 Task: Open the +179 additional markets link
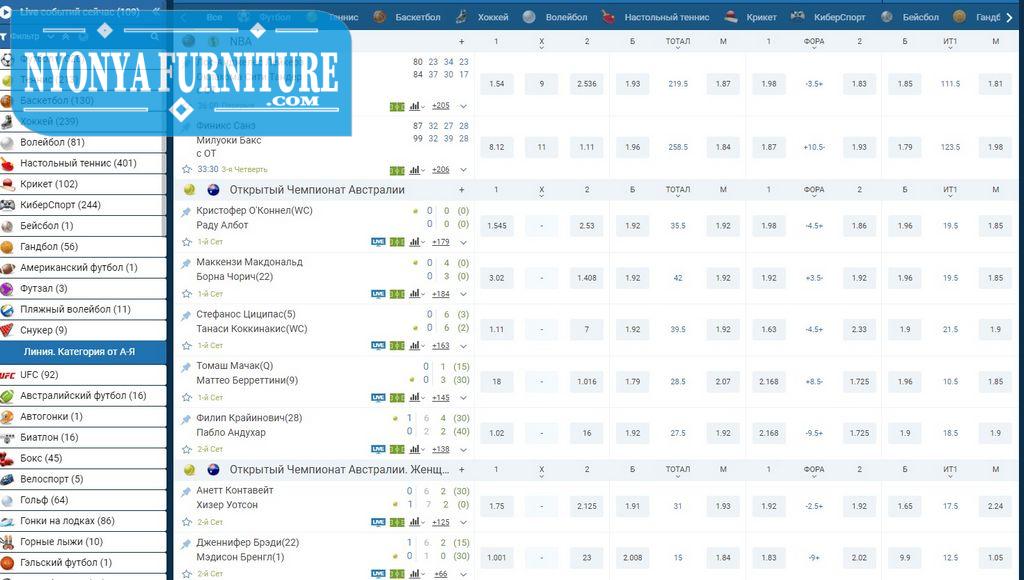point(441,242)
